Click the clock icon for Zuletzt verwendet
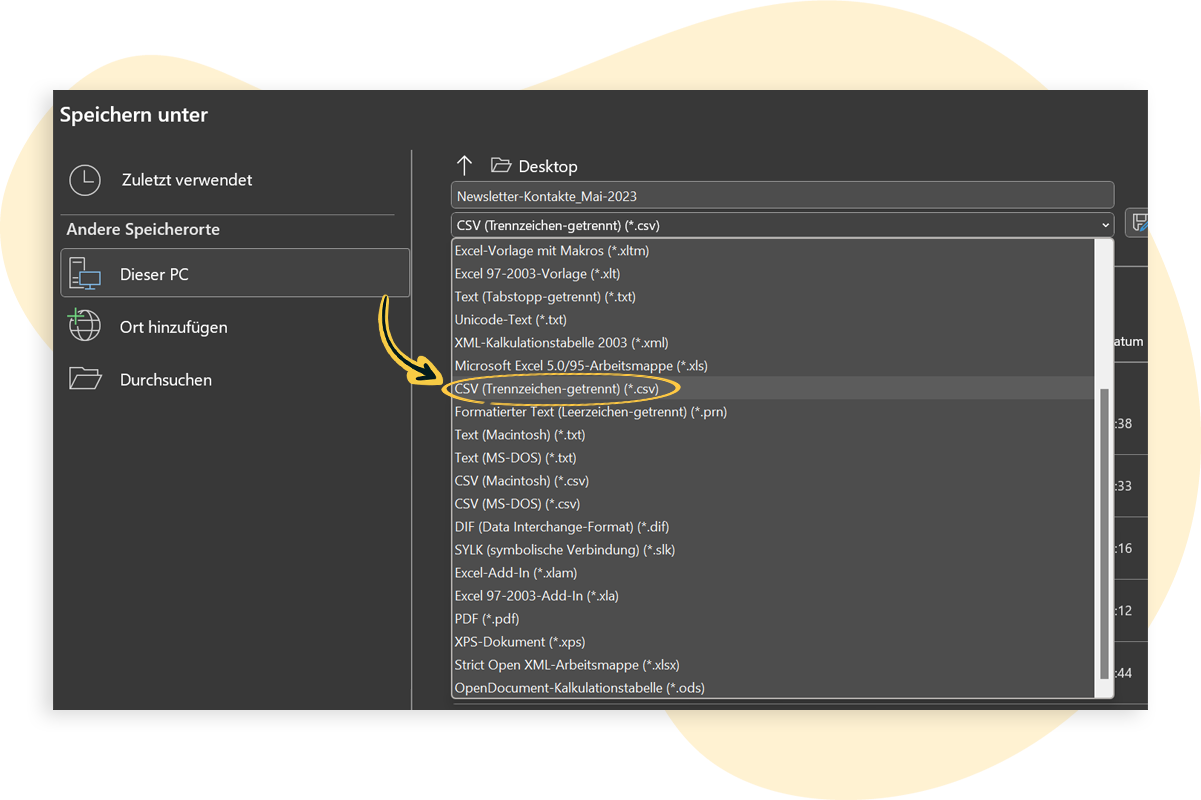The image size is (1201, 800). [85, 180]
